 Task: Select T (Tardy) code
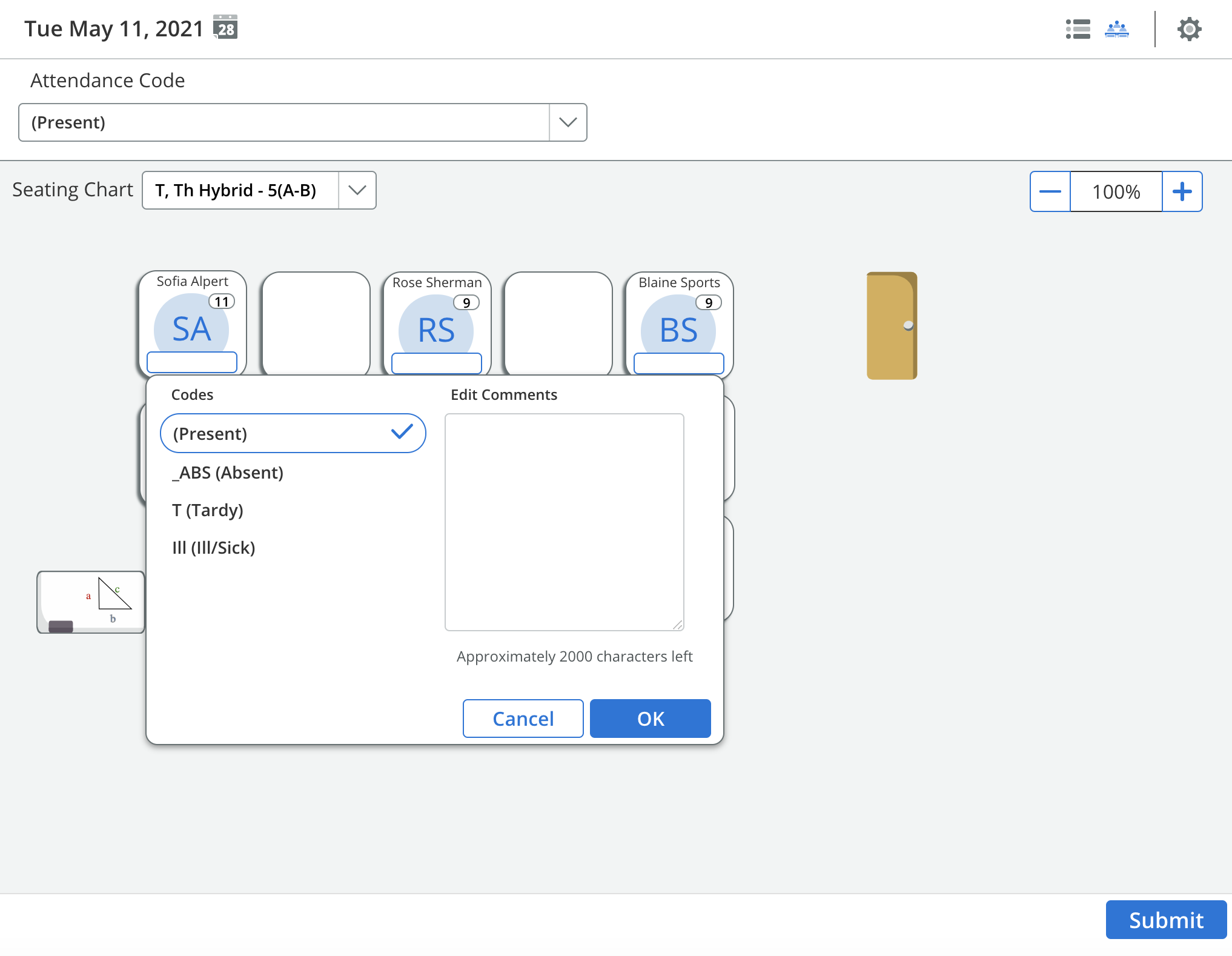(x=208, y=510)
